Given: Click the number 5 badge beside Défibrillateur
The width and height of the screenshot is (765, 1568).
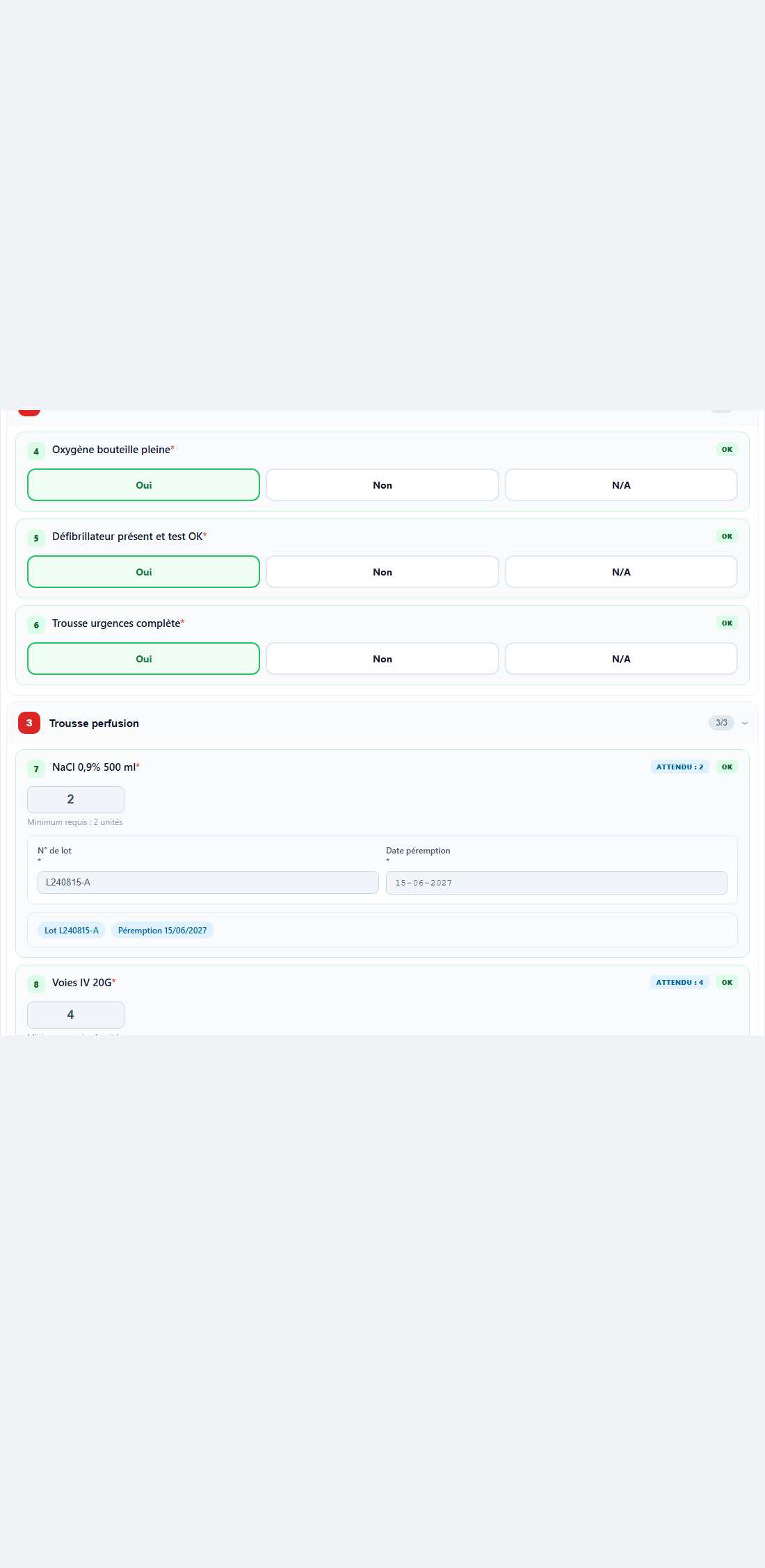Looking at the screenshot, I should pyautogui.click(x=36, y=538).
